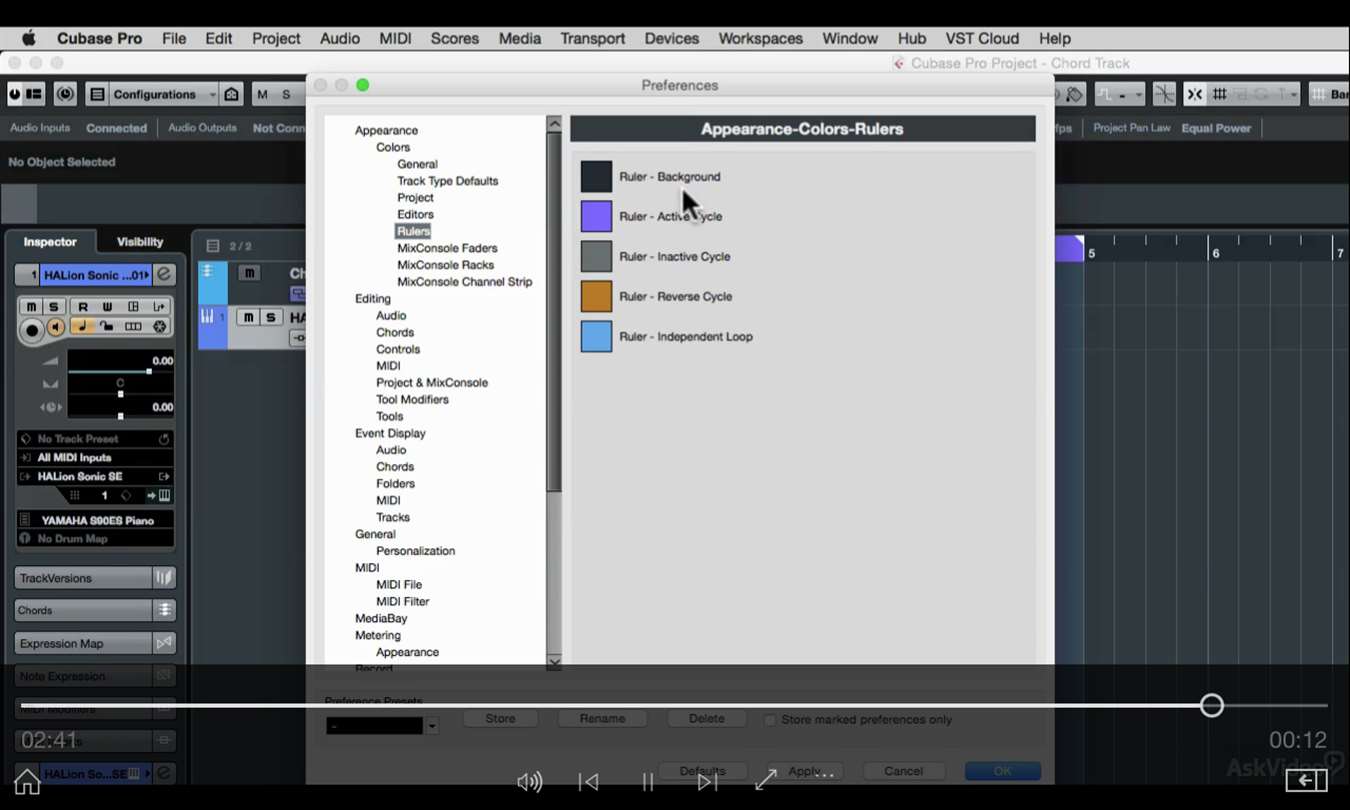Viewport: 1350px width, 810px height.
Task: Click the house icon beside Configurations
Action: 232,94
